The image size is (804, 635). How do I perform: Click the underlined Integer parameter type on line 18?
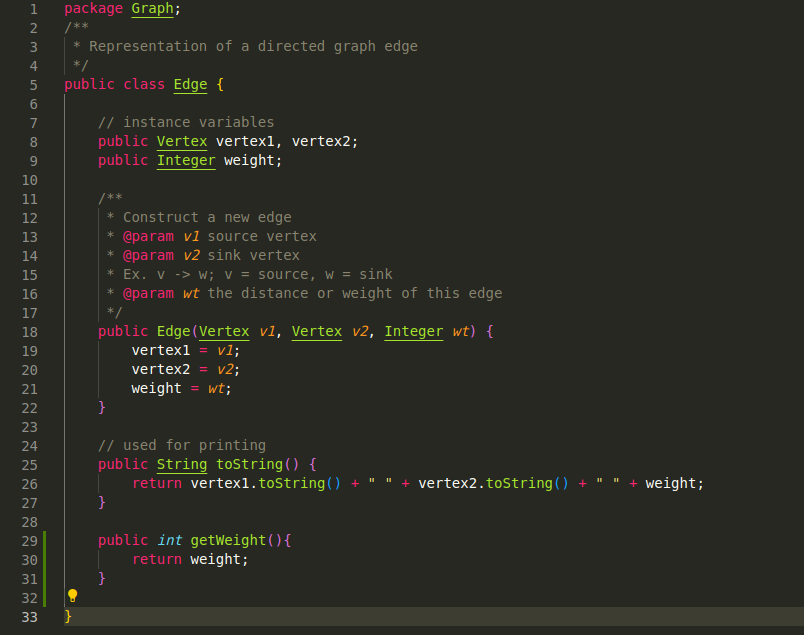coord(413,331)
